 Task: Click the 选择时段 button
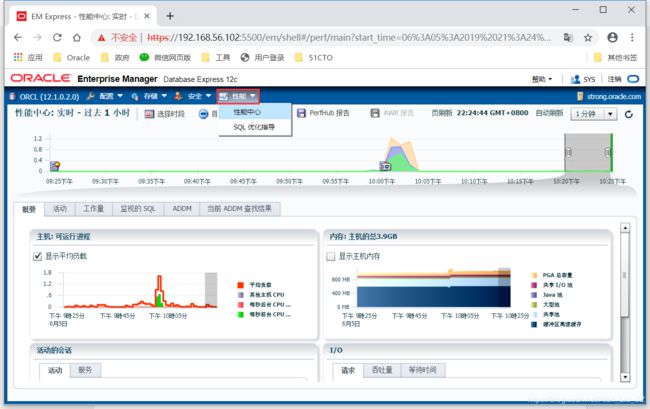coord(165,114)
